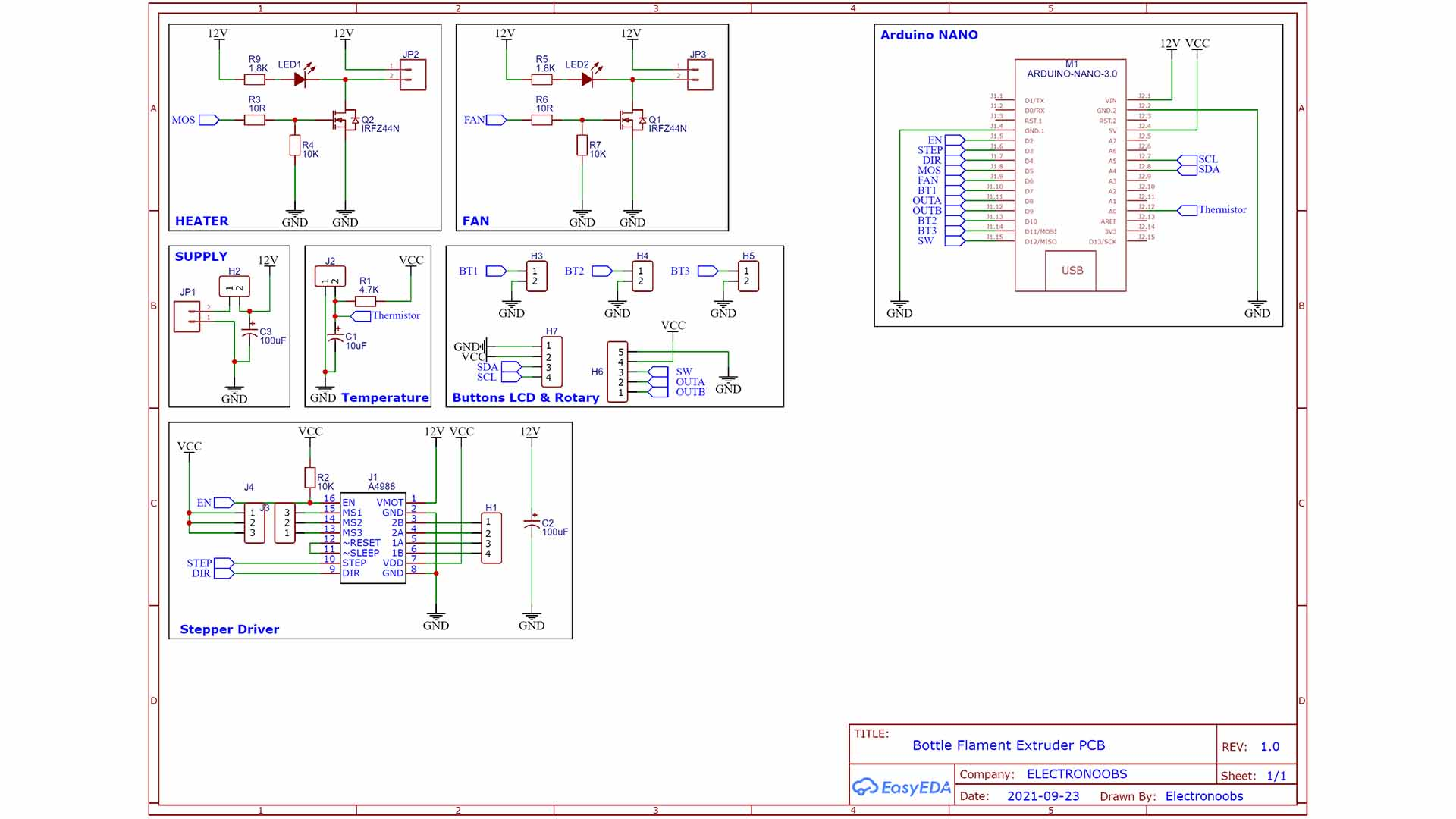Click the Temperature section title
Screen dimensions: 1456x819
pos(385,397)
